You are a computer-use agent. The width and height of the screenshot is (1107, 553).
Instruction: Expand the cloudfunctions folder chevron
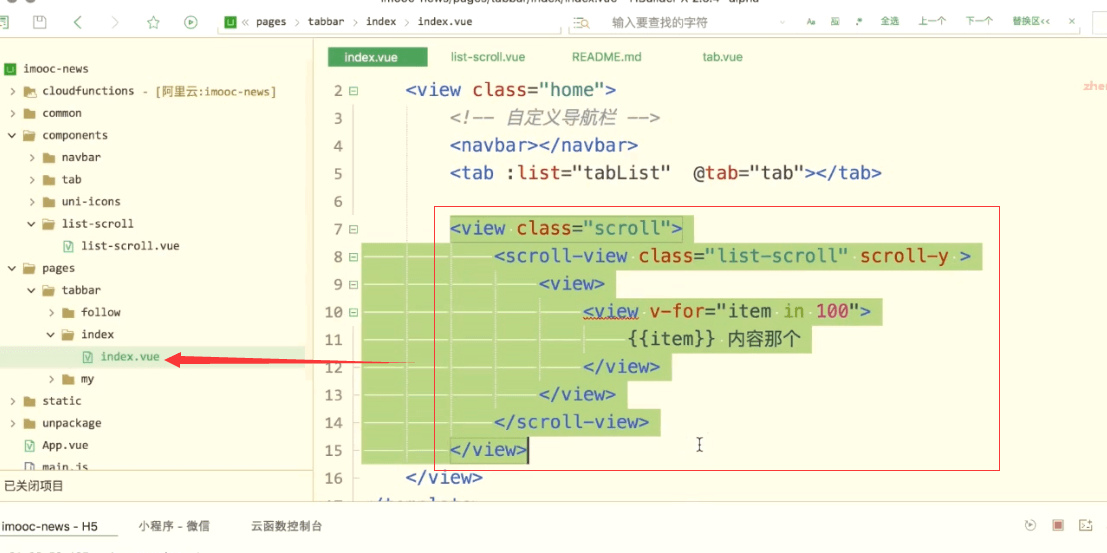[x=12, y=91]
